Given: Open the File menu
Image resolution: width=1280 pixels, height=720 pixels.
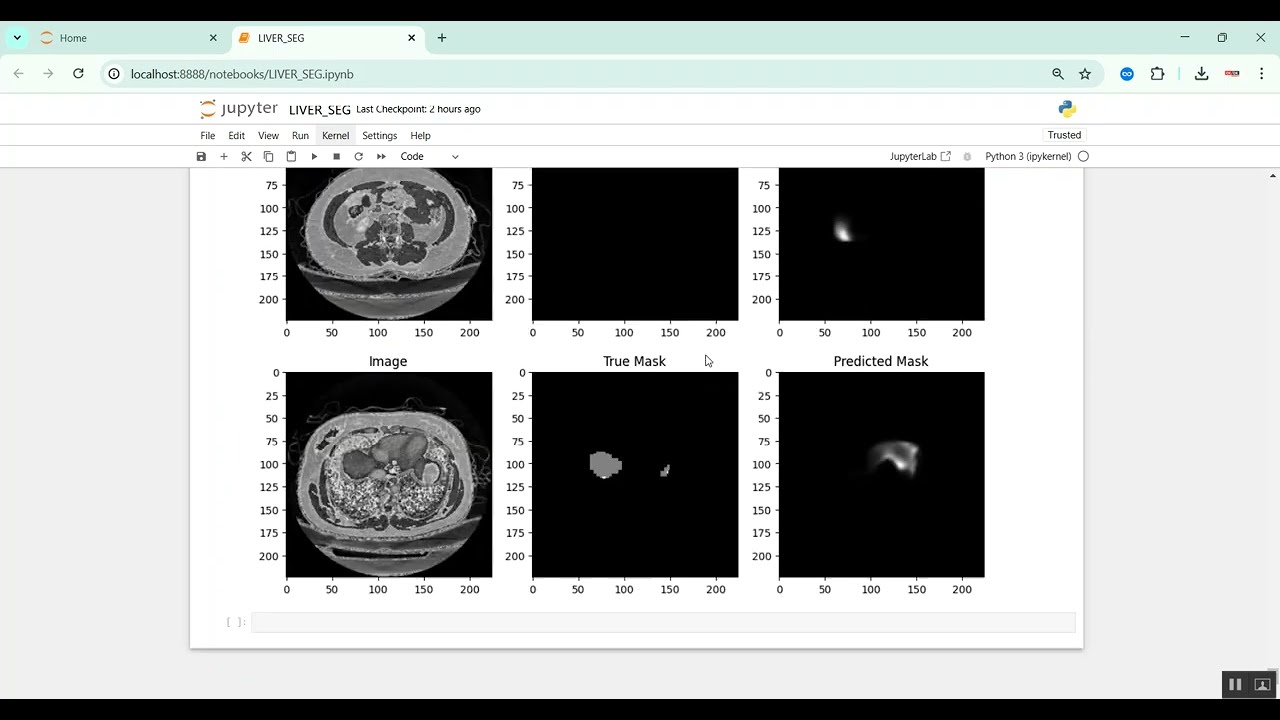Looking at the screenshot, I should pos(207,135).
